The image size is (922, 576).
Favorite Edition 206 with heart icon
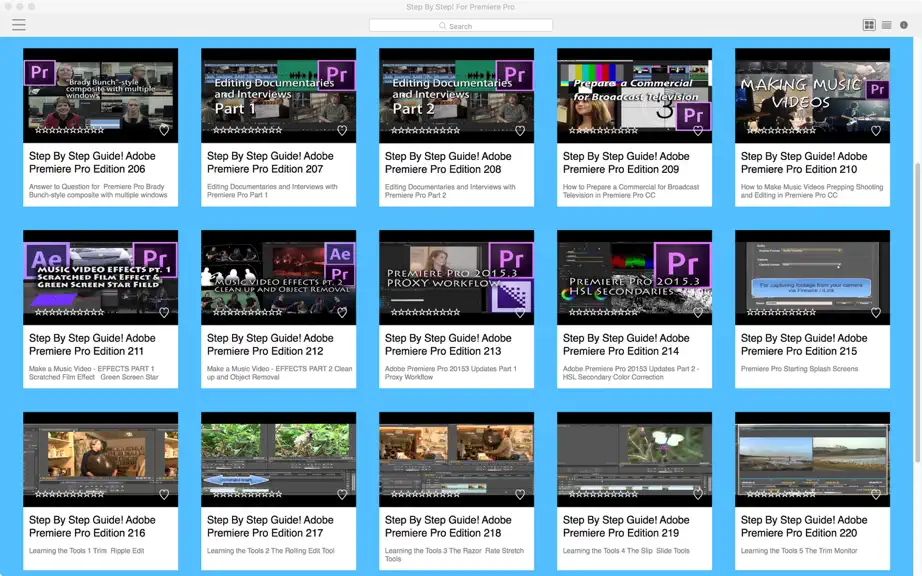click(x=164, y=130)
